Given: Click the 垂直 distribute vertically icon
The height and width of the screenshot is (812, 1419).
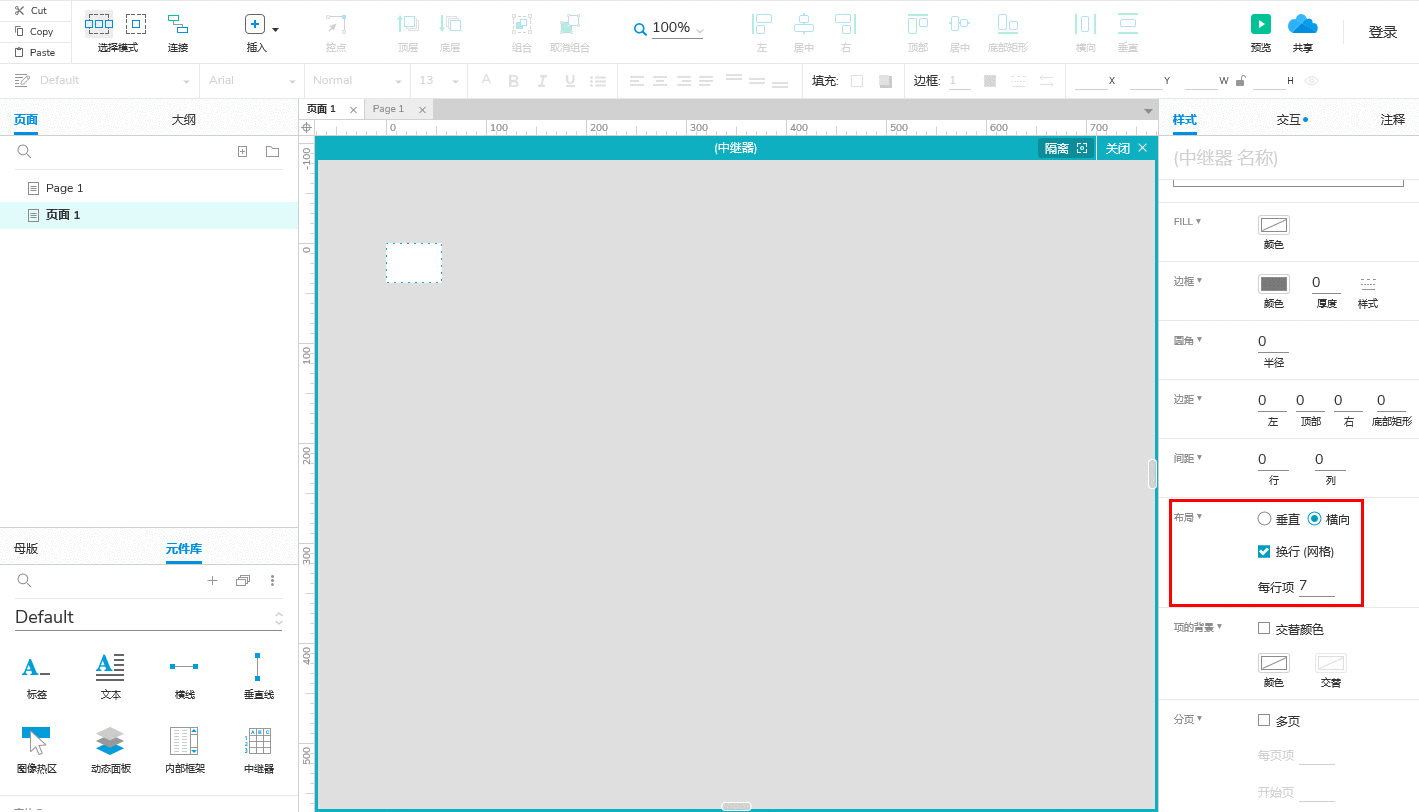Looking at the screenshot, I should click(1128, 24).
